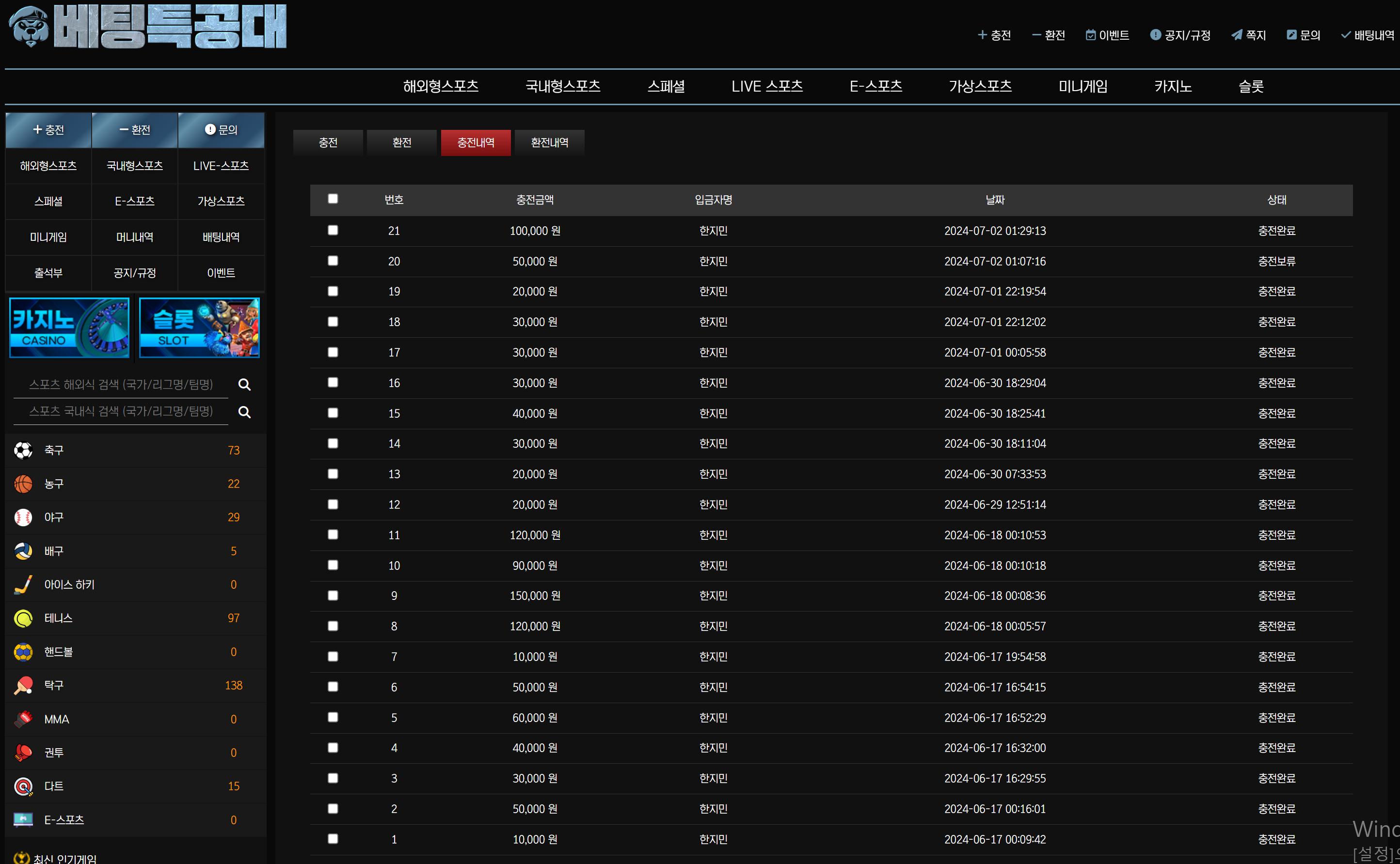
Task: Click the domestic sports search magnifier icon
Action: (x=244, y=412)
